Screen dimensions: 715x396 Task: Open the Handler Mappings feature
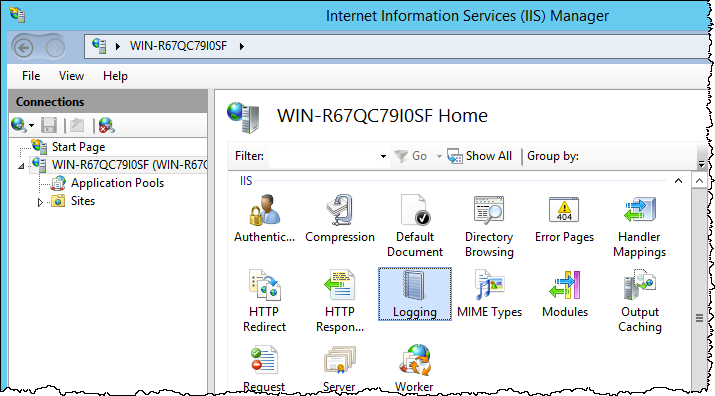[639, 226]
